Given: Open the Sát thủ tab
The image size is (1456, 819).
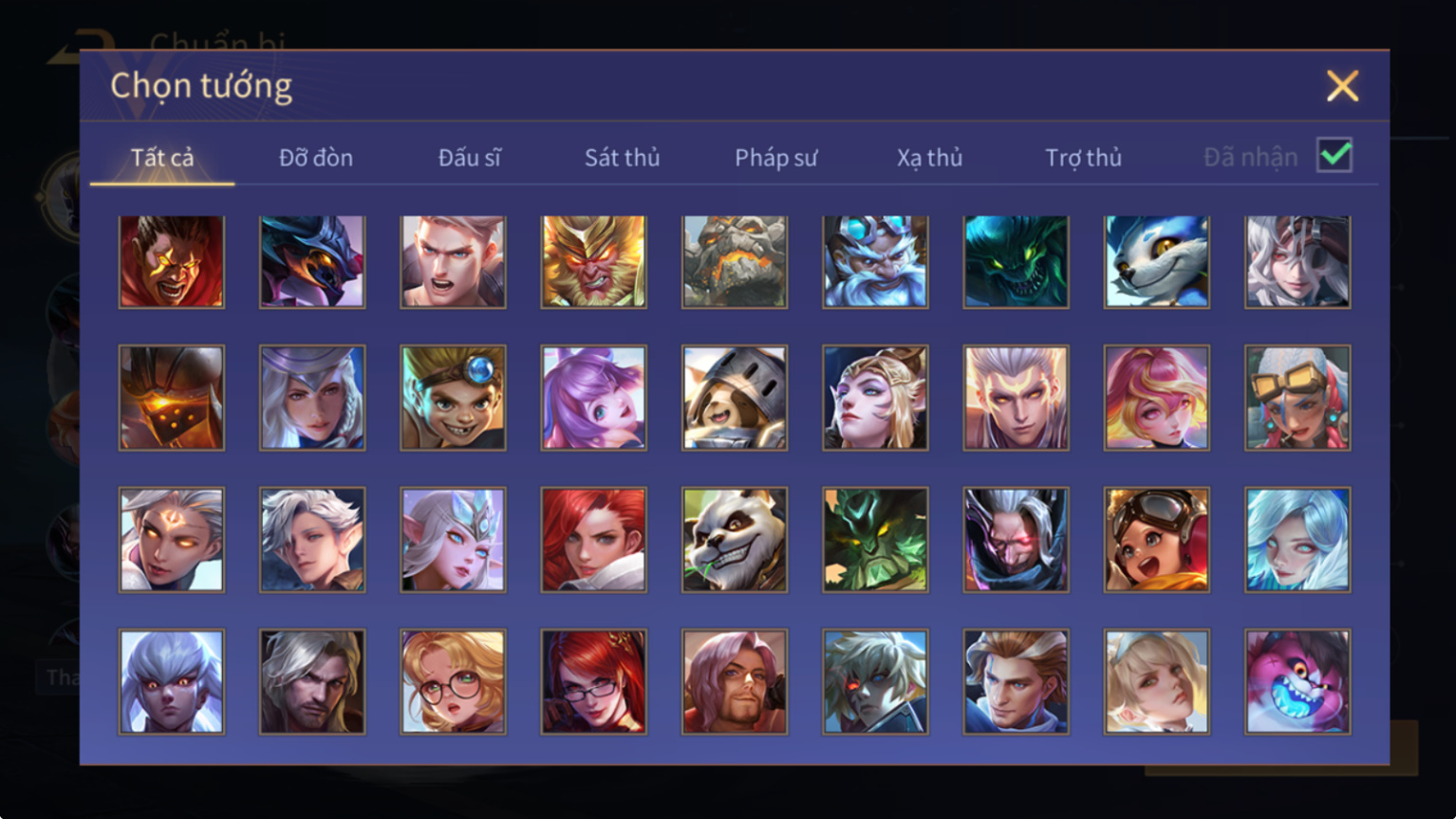Looking at the screenshot, I should pyautogui.click(x=622, y=158).
